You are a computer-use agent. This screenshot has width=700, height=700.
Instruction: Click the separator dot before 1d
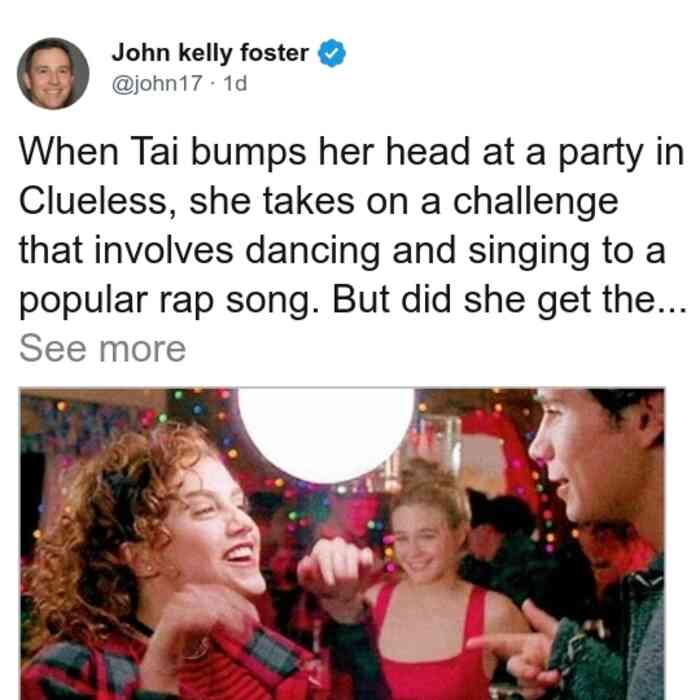213,83
